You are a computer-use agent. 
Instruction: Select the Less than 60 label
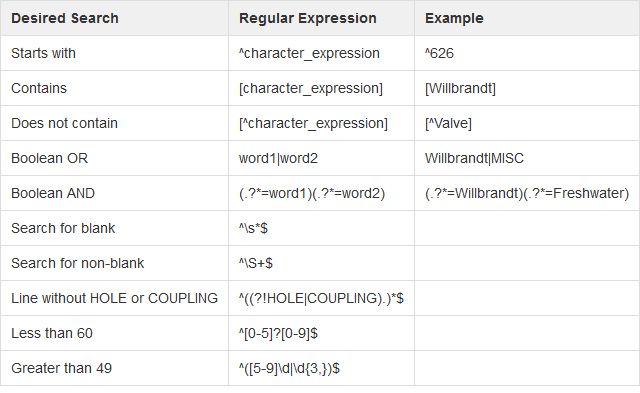tap(52, 333)
